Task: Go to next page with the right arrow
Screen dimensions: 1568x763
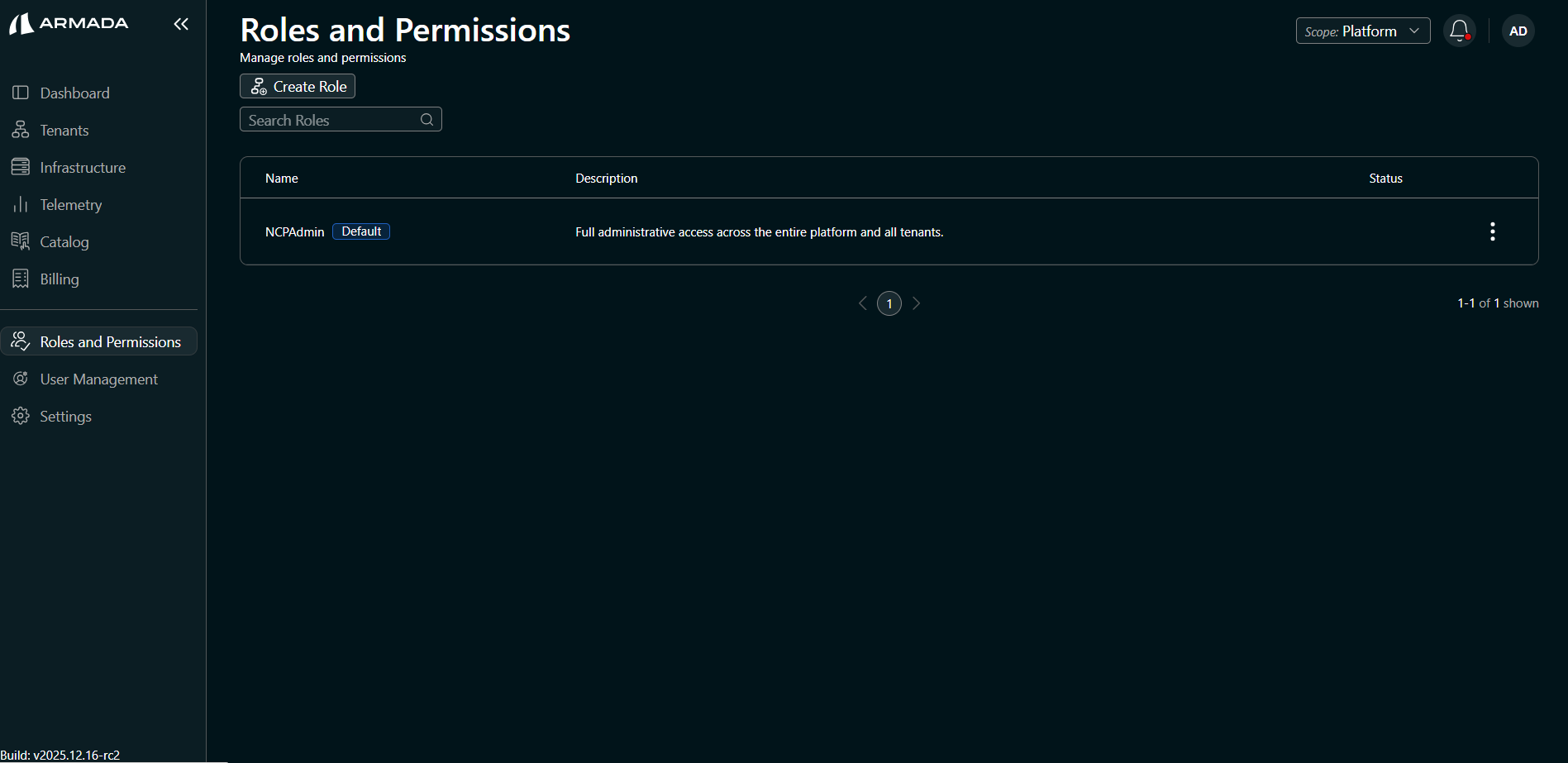Action: click(916, 303)
